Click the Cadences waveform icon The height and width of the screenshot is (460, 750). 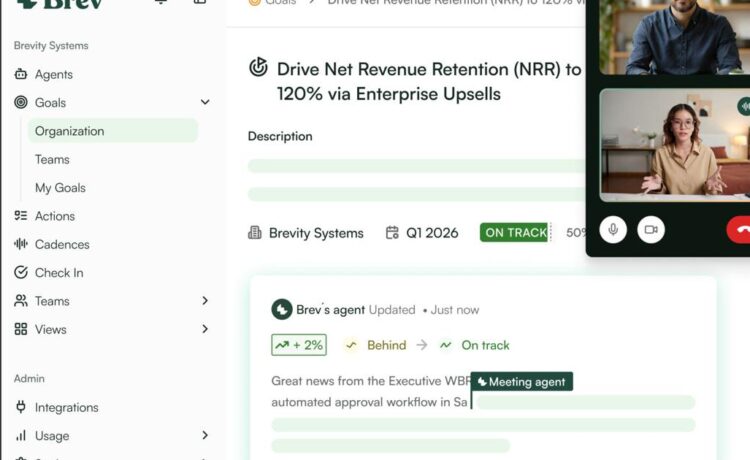tap(21, 244)
